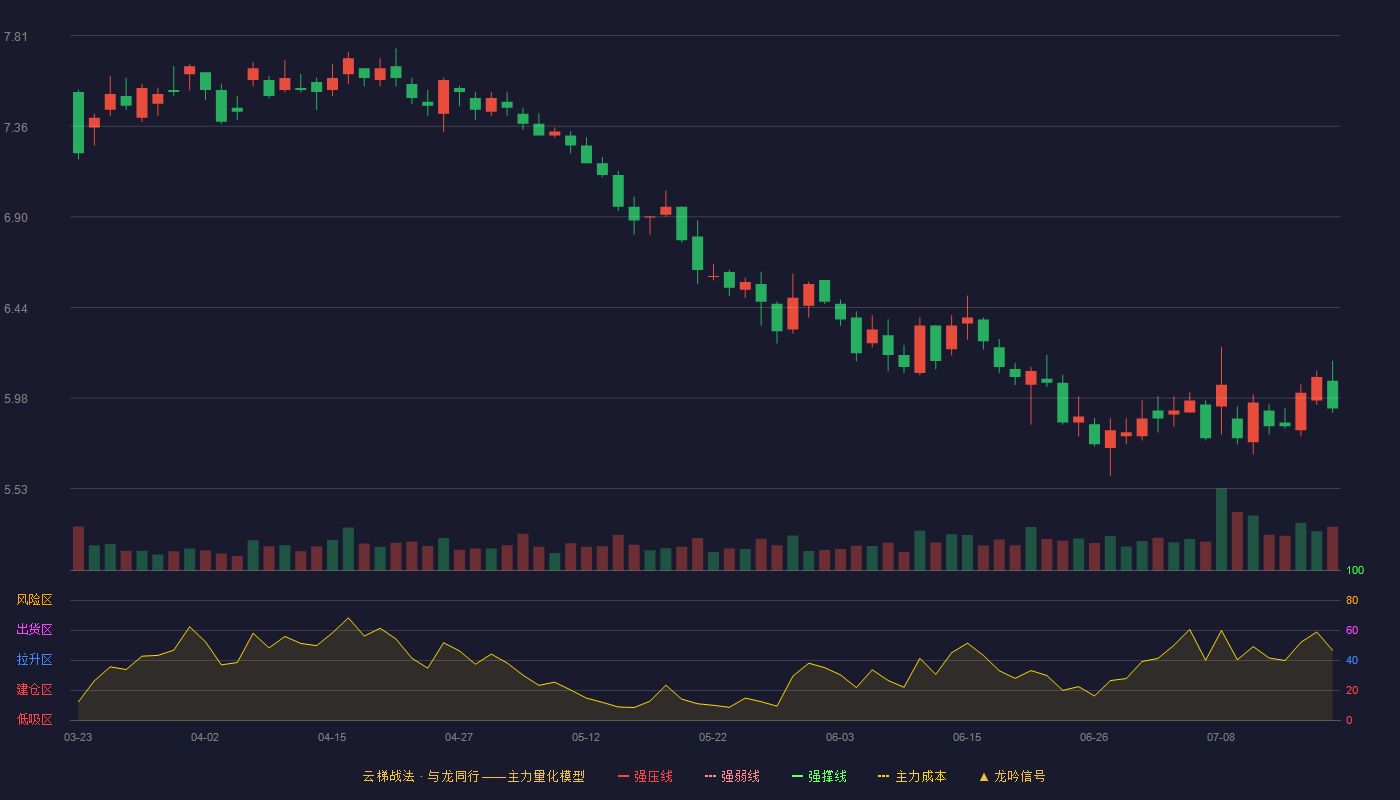The height and width of the screenshot is (800, 1400).
Task: Click the 06-26 date label
Action: click(1094, 737)
